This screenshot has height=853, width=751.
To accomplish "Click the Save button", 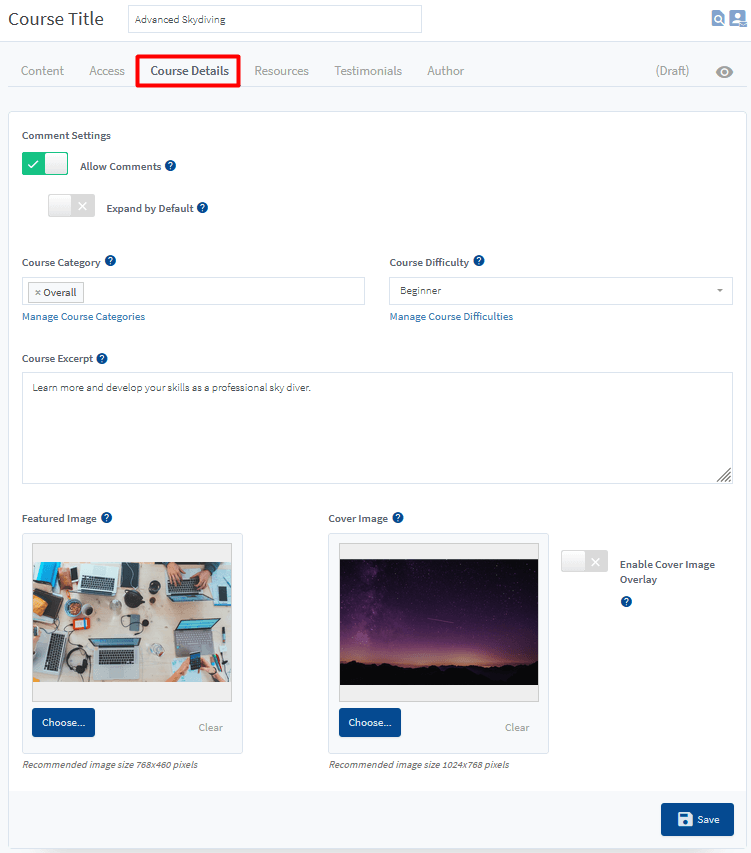I will pyautogui.click(x=697, y=819).
